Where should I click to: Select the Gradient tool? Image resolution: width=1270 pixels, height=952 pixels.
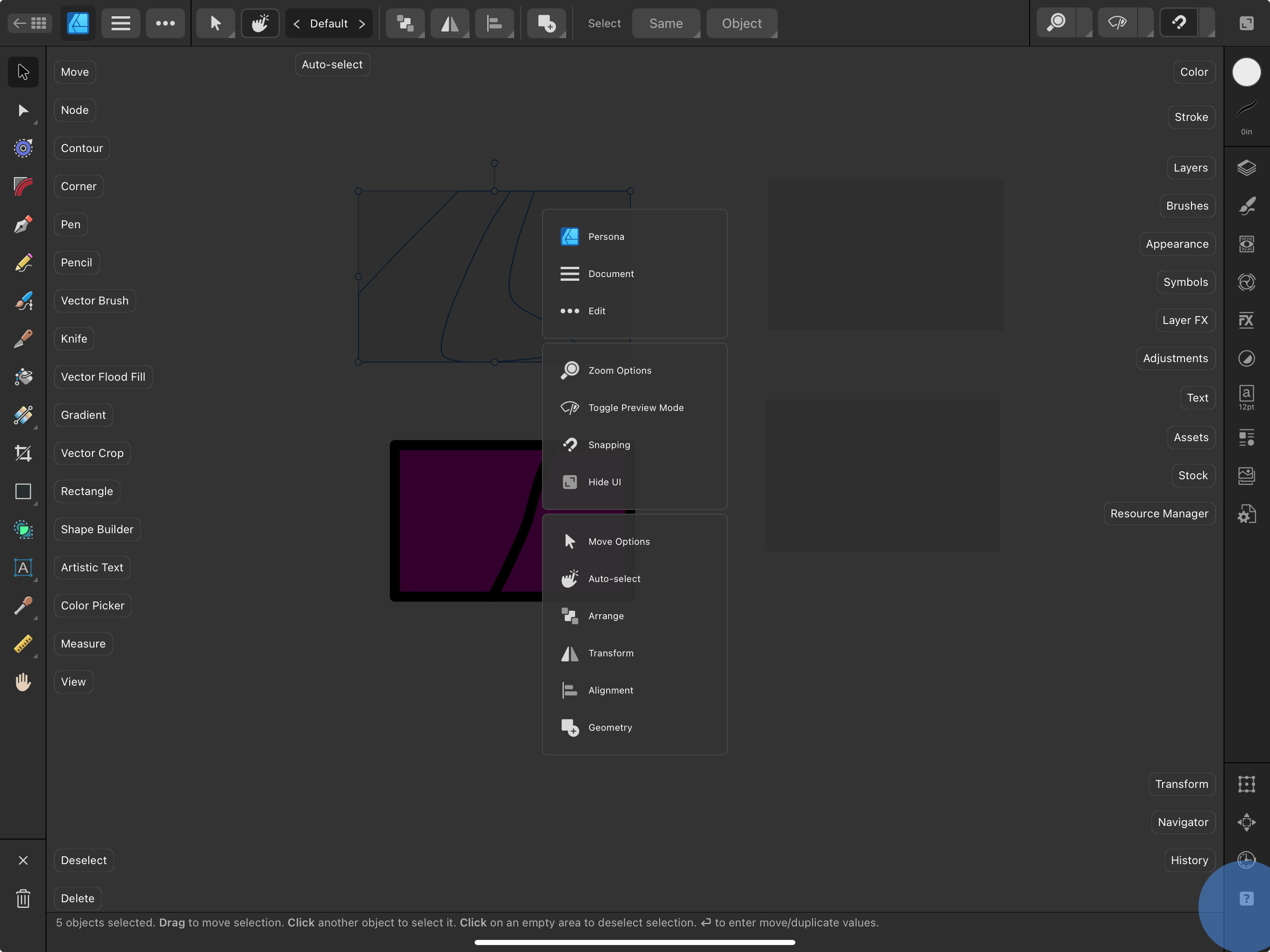point(23,415)
